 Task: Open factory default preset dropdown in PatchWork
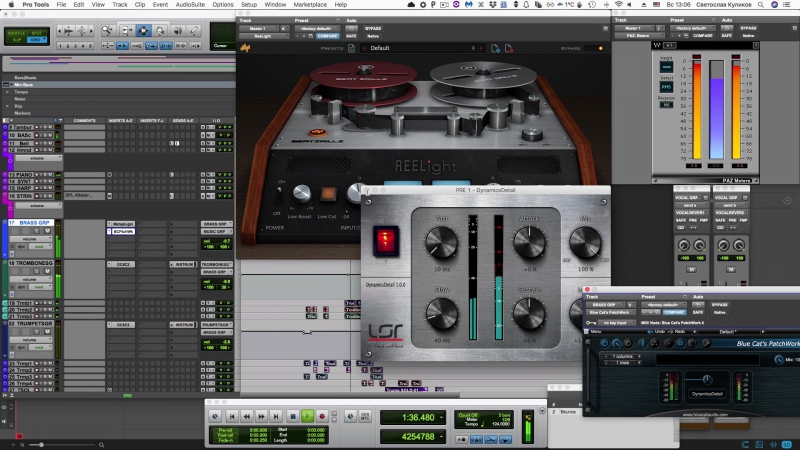click(663, 305)
